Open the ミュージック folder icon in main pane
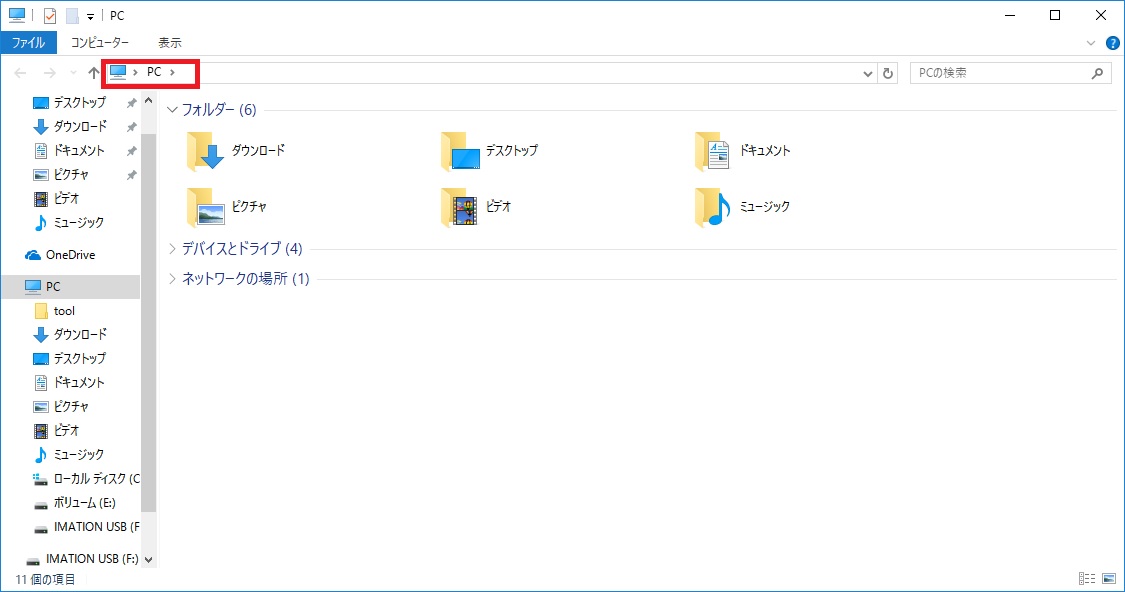This screenshot has height=592, width=1125. 714,207
